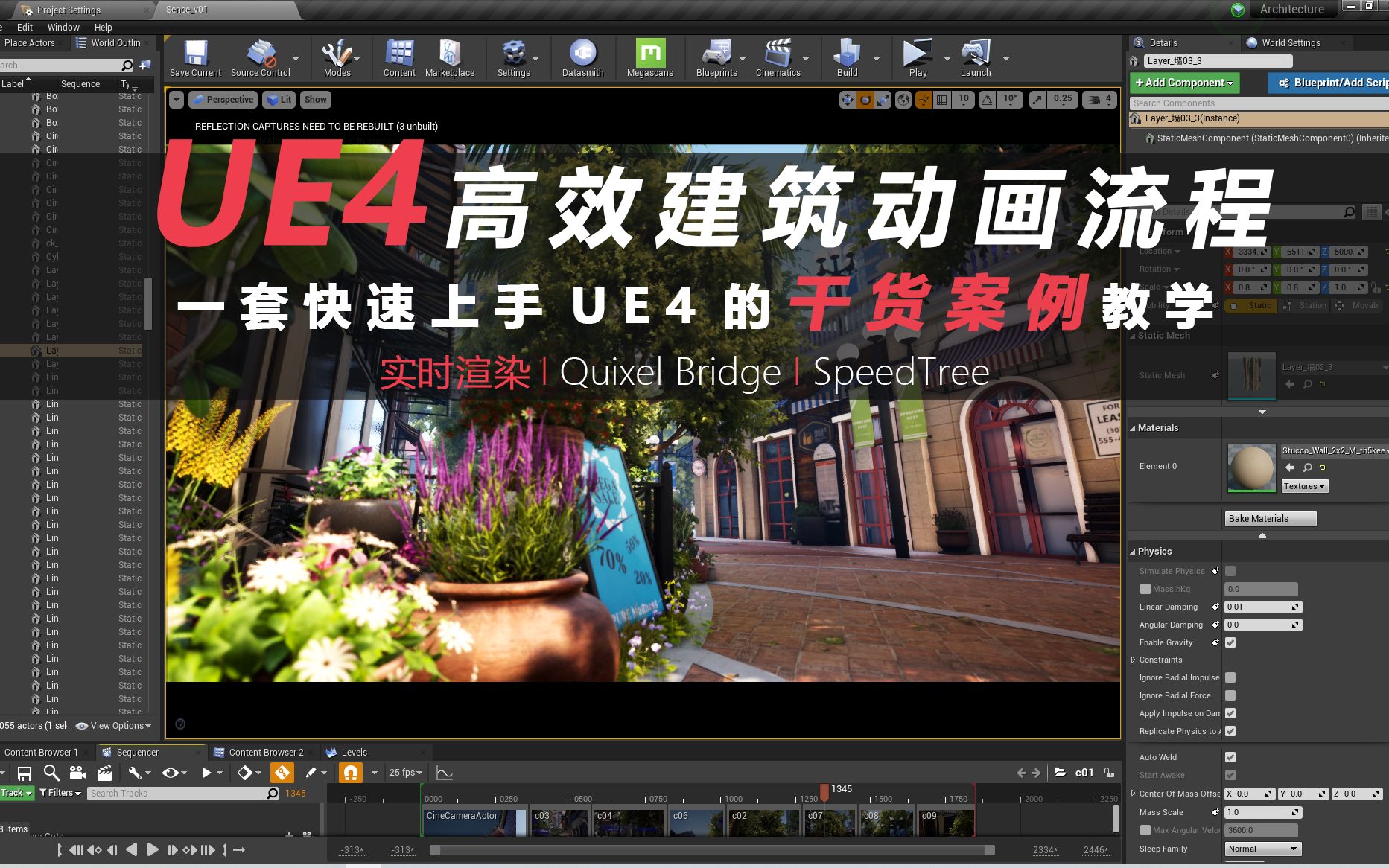Uncheck the Enable Gravity checkbox
Viewport: 1389px width, 868px height.
[1230, 642]
